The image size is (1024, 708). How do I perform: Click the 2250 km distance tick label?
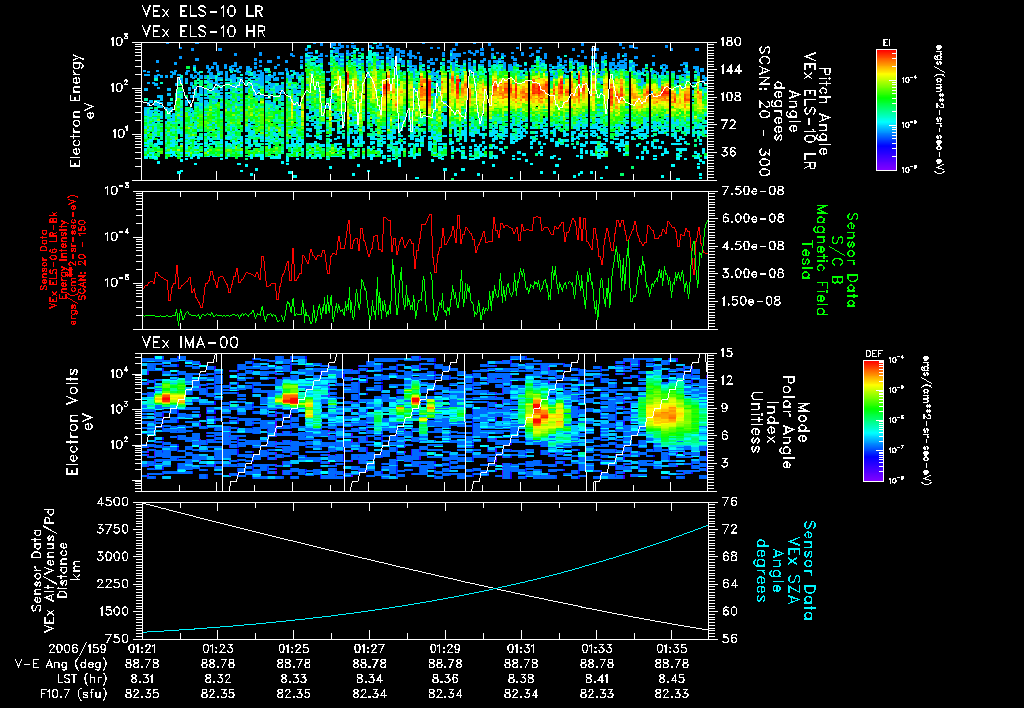112,584
